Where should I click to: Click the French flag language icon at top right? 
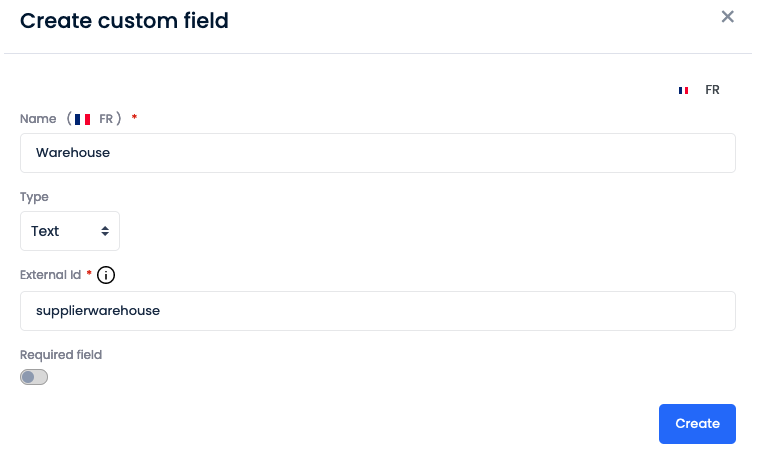(683, 90)
